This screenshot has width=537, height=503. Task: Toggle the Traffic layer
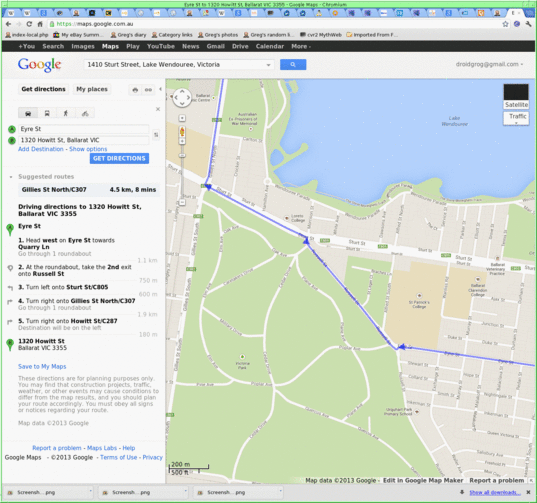click(516, 118)
